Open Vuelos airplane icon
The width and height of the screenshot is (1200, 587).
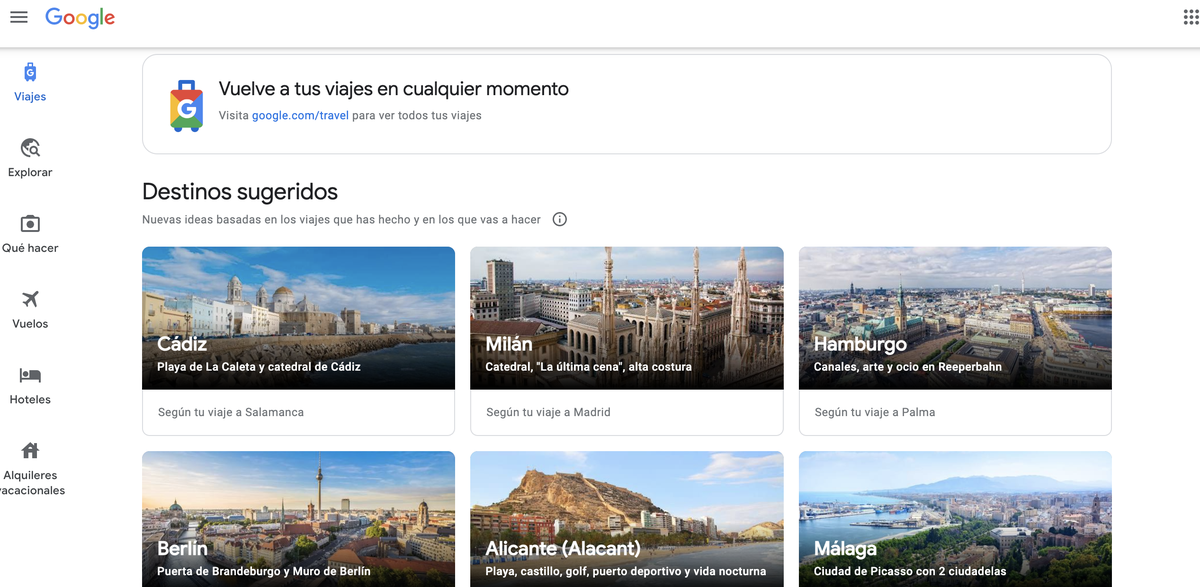coord(30,299)
